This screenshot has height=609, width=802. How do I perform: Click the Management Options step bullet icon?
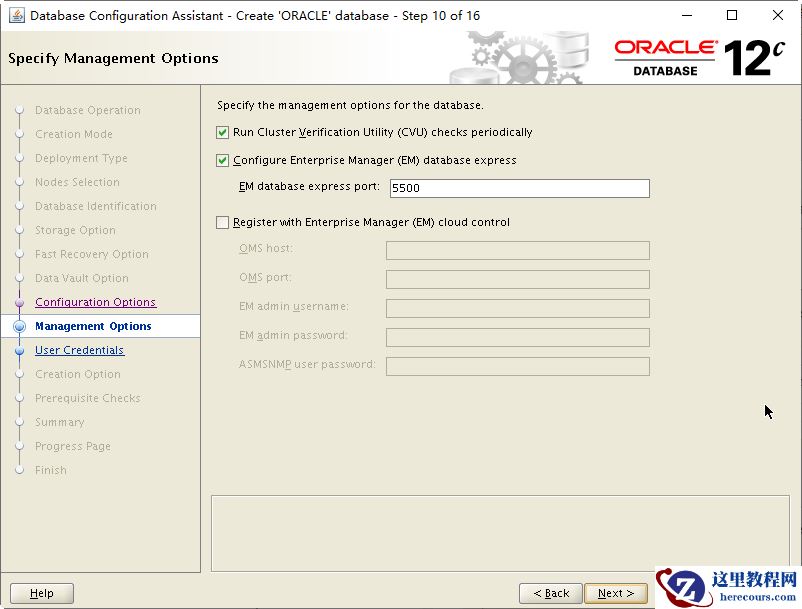pos(19,326)
